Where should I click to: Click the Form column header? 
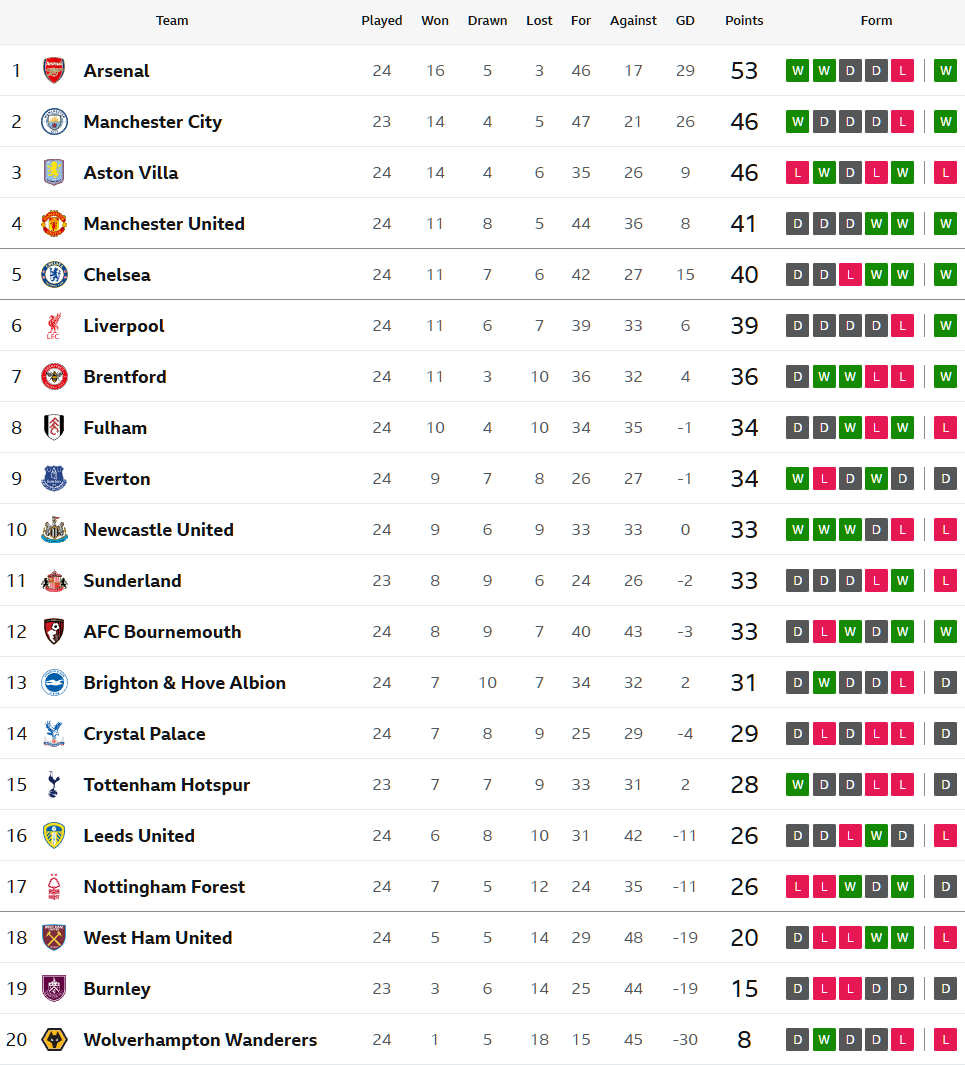[x=876, y=21]
